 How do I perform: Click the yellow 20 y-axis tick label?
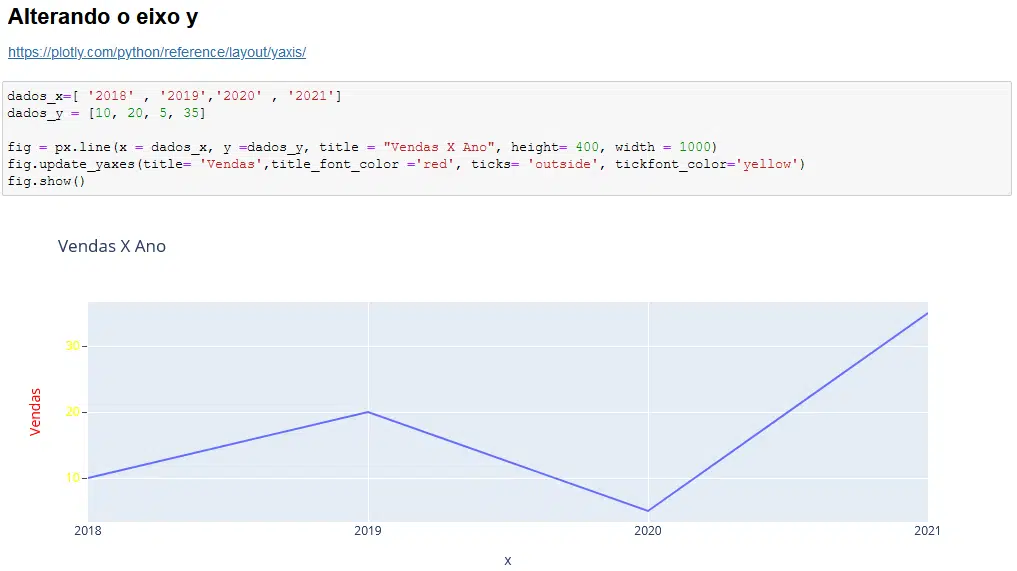[x=72, y=412]
